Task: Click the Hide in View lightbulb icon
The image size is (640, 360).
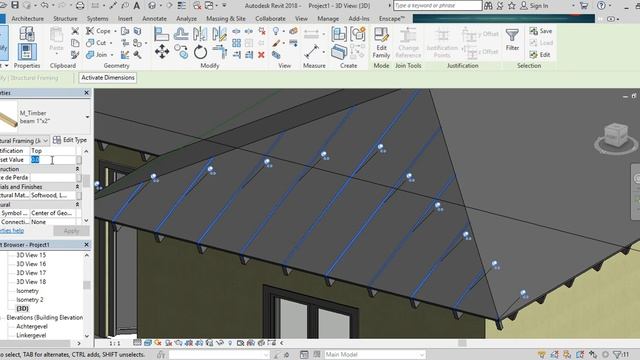Action: coord(276,31)
